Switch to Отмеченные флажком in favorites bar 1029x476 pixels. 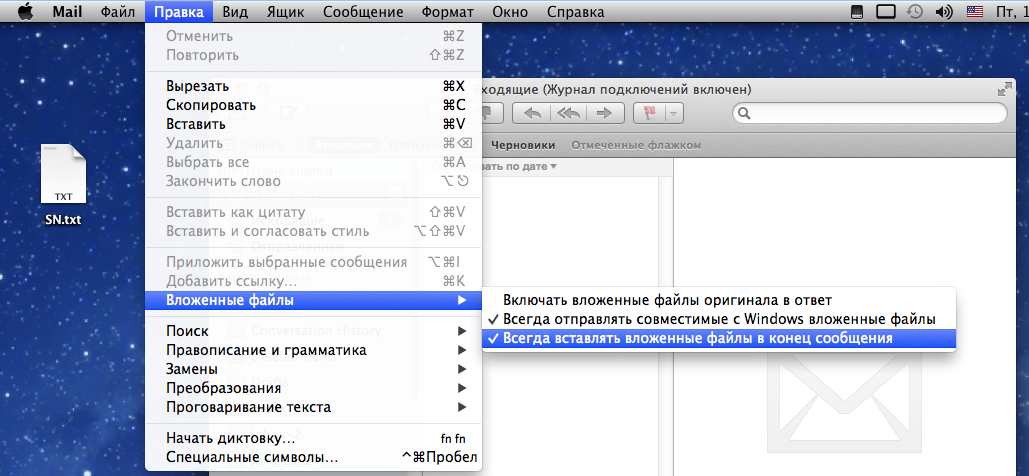tap(636, 145)
